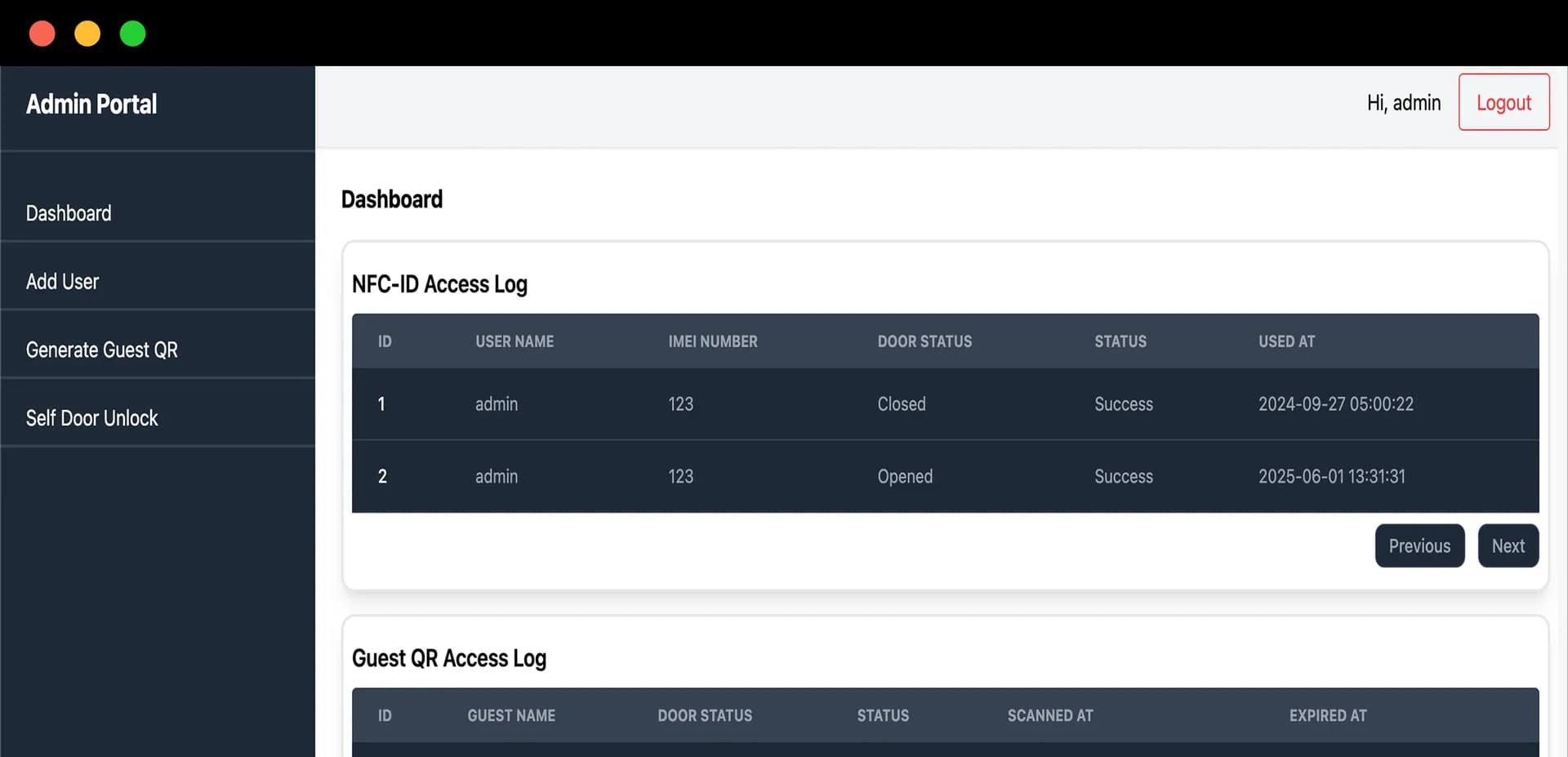Image resolution: width=1568 pixels, height=757 pixels.
Task: Select Add User from the sidebar
Action: pyautogui.click(x=62, y=281)
